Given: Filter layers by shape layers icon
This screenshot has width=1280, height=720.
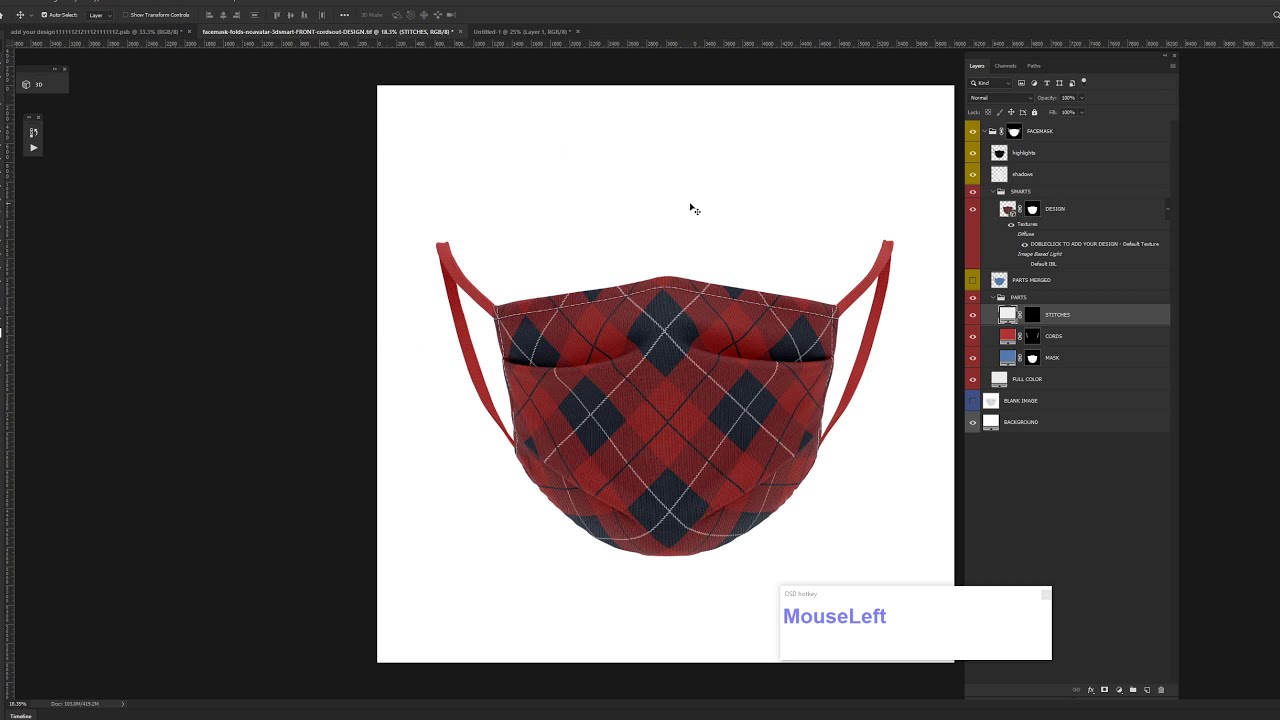Looking at the screenshot, I should [1059, 83].
